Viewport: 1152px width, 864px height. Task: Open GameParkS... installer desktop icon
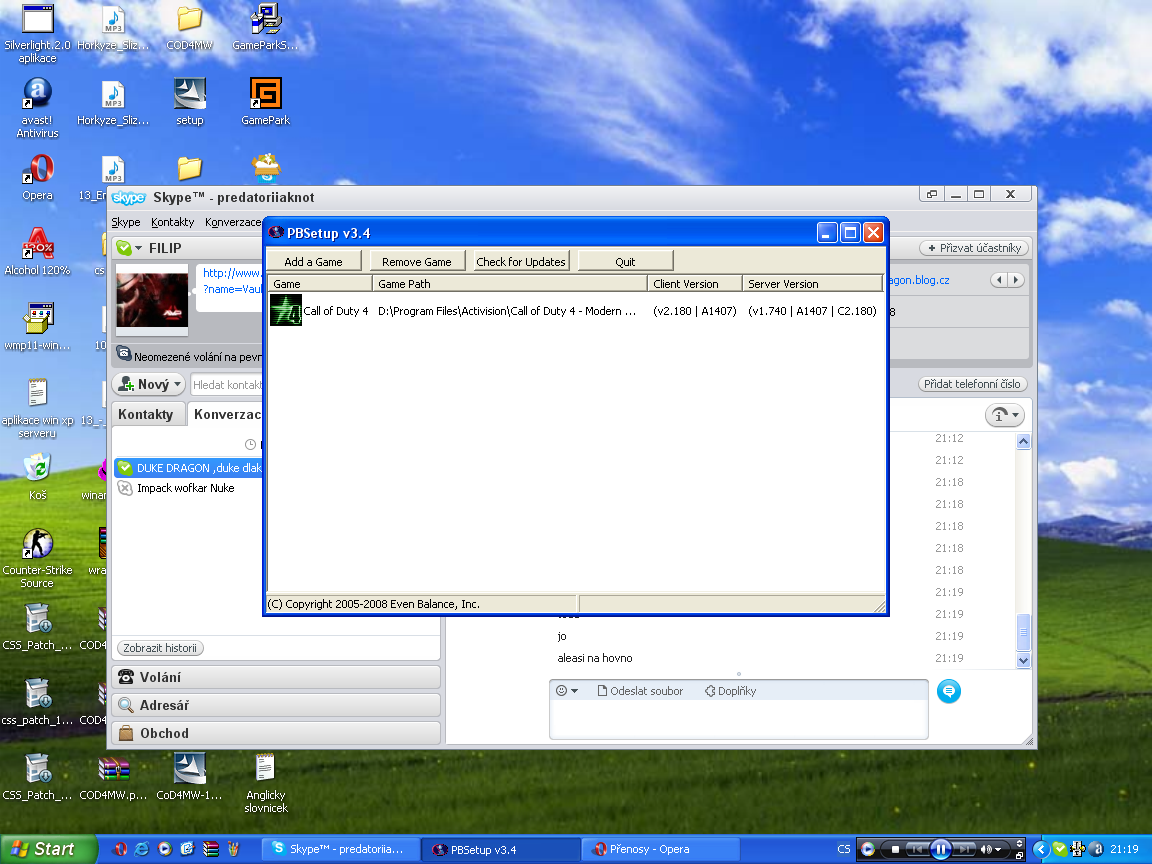[266, 28]
